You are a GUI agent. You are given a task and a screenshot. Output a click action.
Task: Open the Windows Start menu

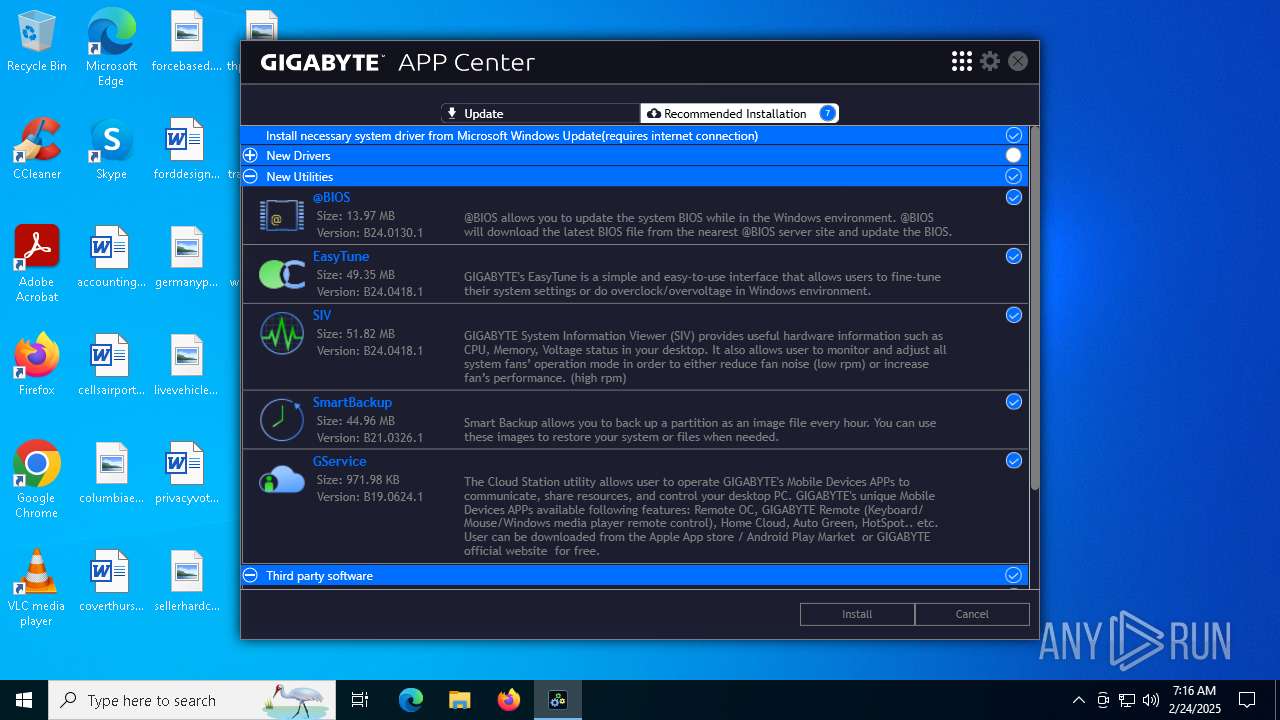24,700
